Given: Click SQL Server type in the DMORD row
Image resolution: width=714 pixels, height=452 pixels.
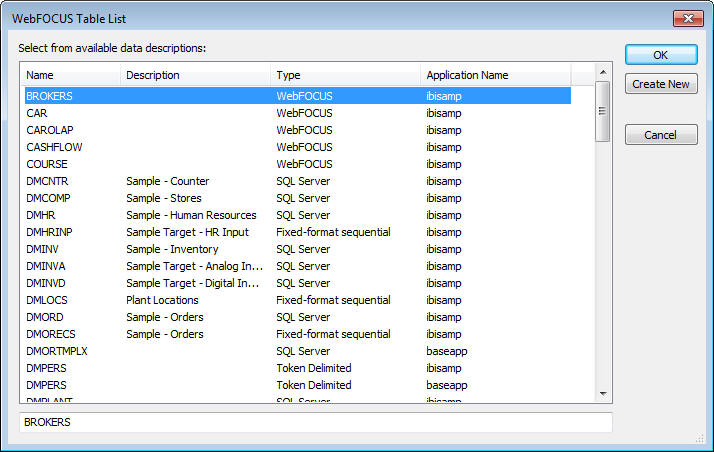Looking at the screenshot, I should pos(303,317).
